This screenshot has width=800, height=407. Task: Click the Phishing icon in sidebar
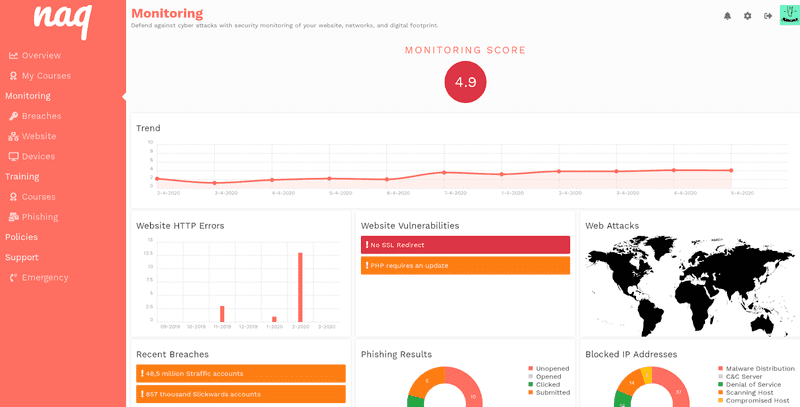pyautogui.click(x=13, y=217)
